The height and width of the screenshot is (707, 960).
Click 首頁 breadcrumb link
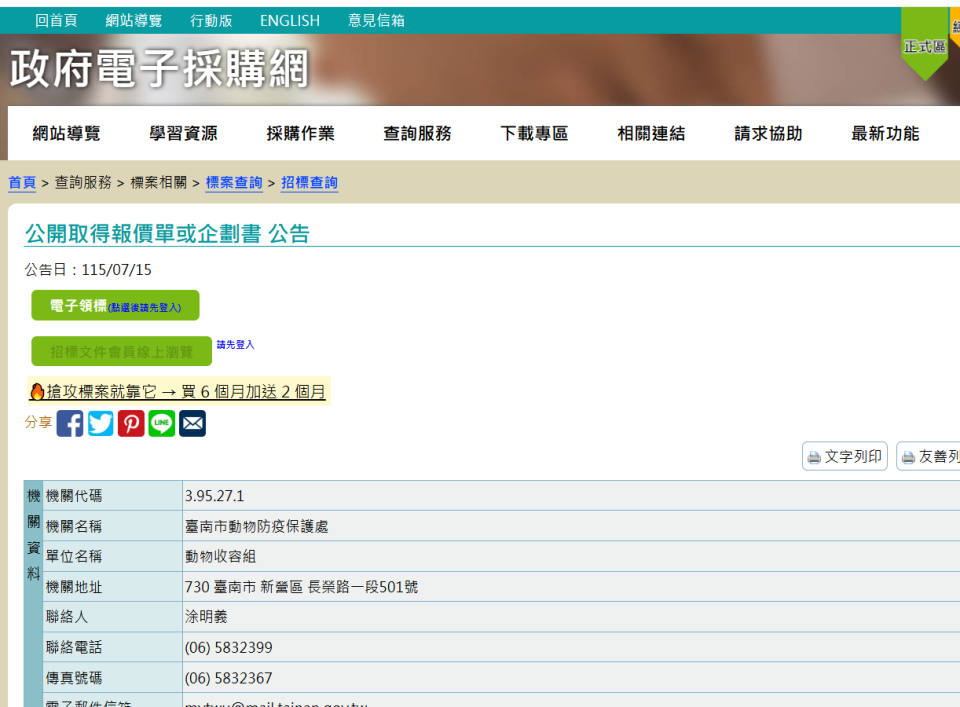point(22,182)
